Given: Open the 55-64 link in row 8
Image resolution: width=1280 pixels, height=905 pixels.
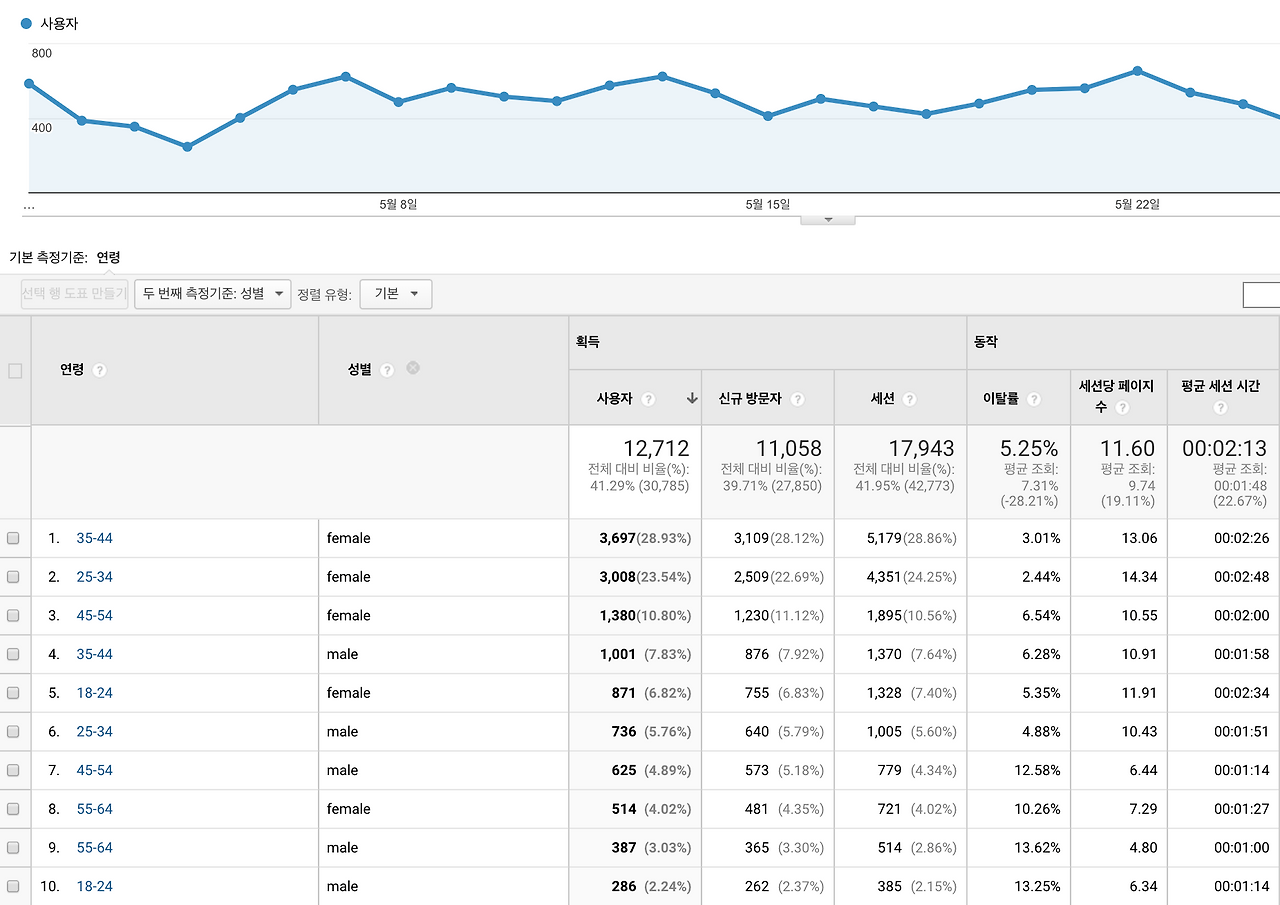Looking at the screenshot, I should pyautogui.click(x=95, y=809).
